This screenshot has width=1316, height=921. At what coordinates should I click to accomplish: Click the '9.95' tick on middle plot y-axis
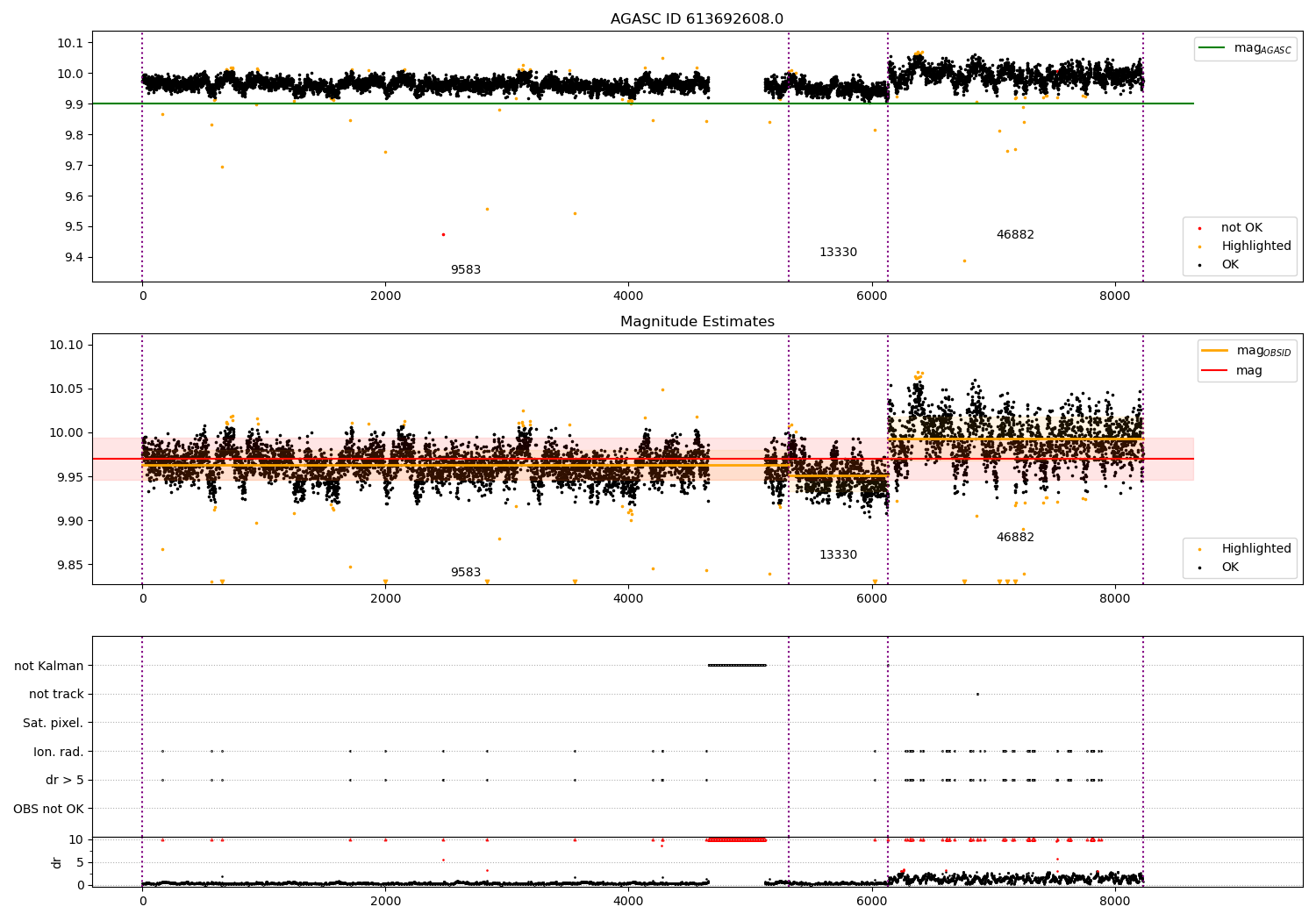[70, 477]
